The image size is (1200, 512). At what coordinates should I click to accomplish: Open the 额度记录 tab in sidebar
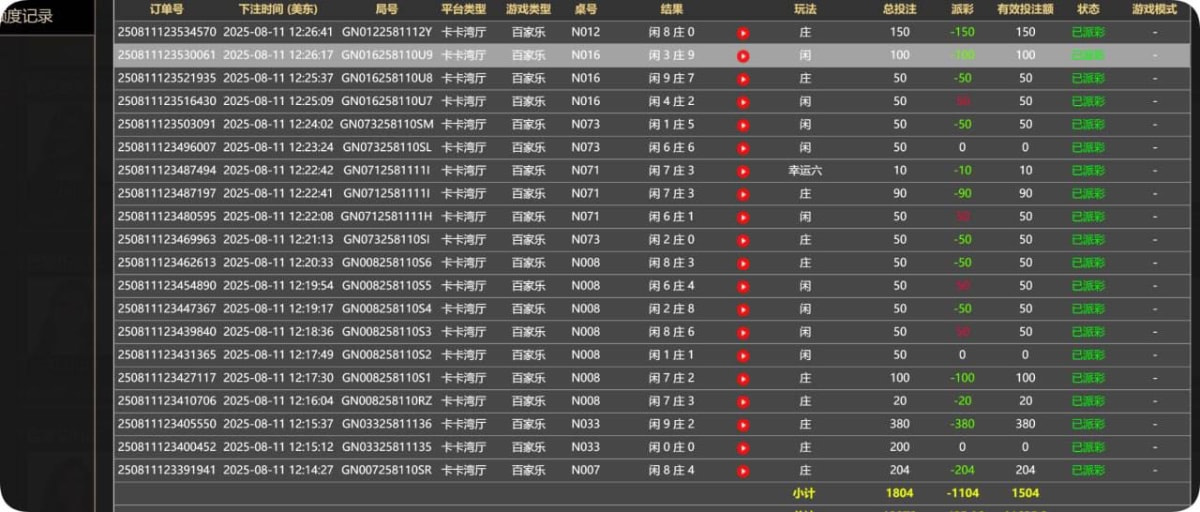tap(27, 16)
